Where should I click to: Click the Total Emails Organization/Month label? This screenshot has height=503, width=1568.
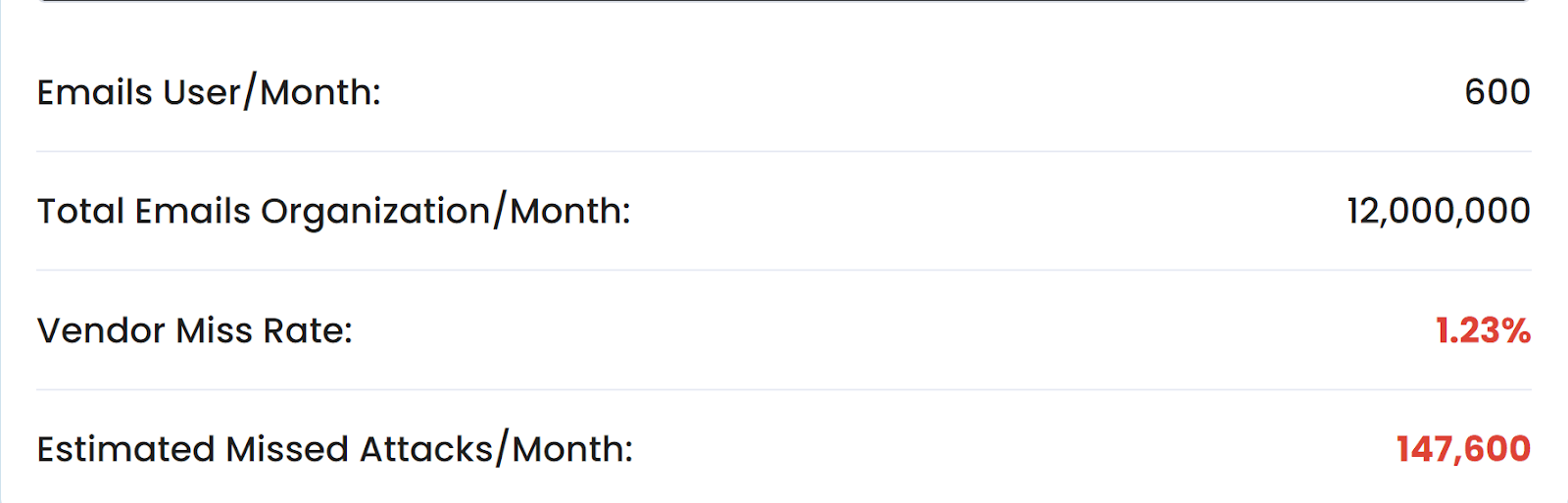pyautogui.click(x=334, y=211)
